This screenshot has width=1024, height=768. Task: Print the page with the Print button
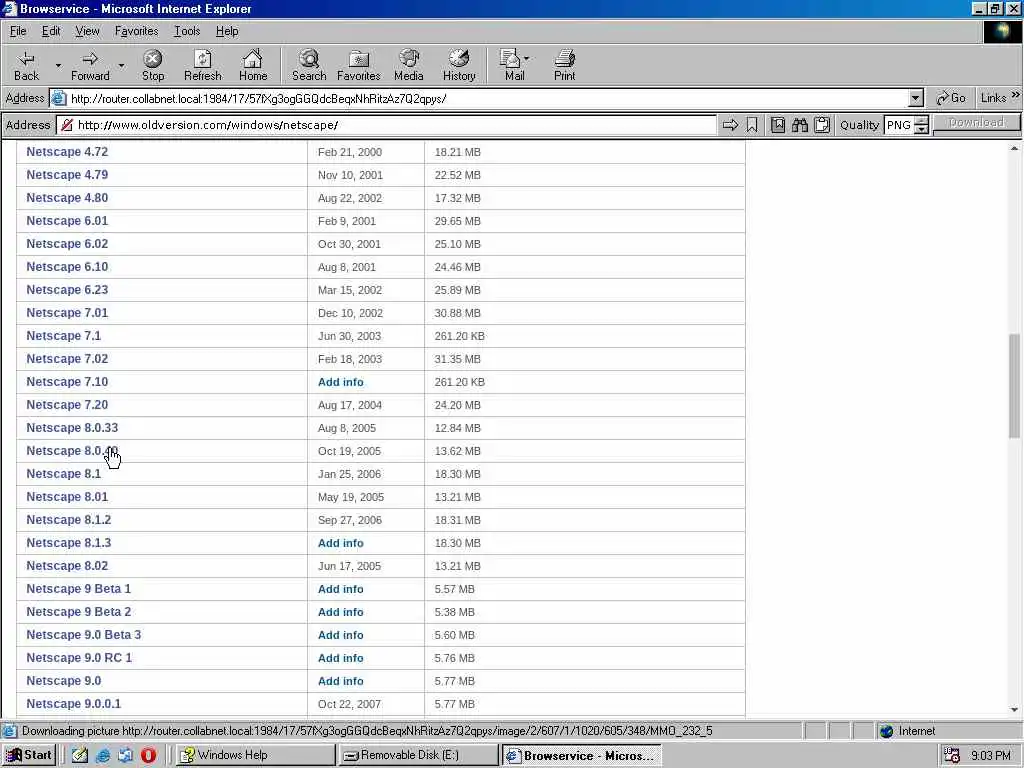pyautogui.click(x=564, y=65)
